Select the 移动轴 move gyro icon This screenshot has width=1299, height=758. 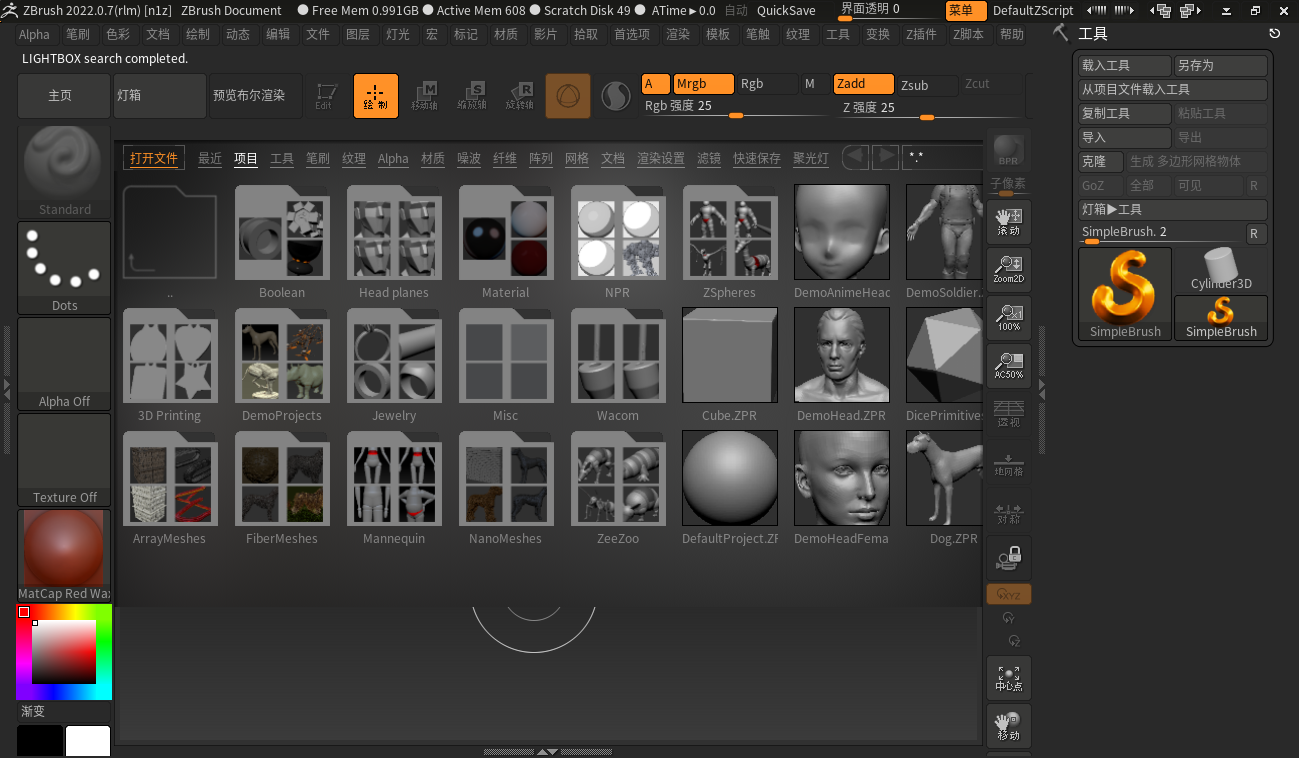coord(424,95)
